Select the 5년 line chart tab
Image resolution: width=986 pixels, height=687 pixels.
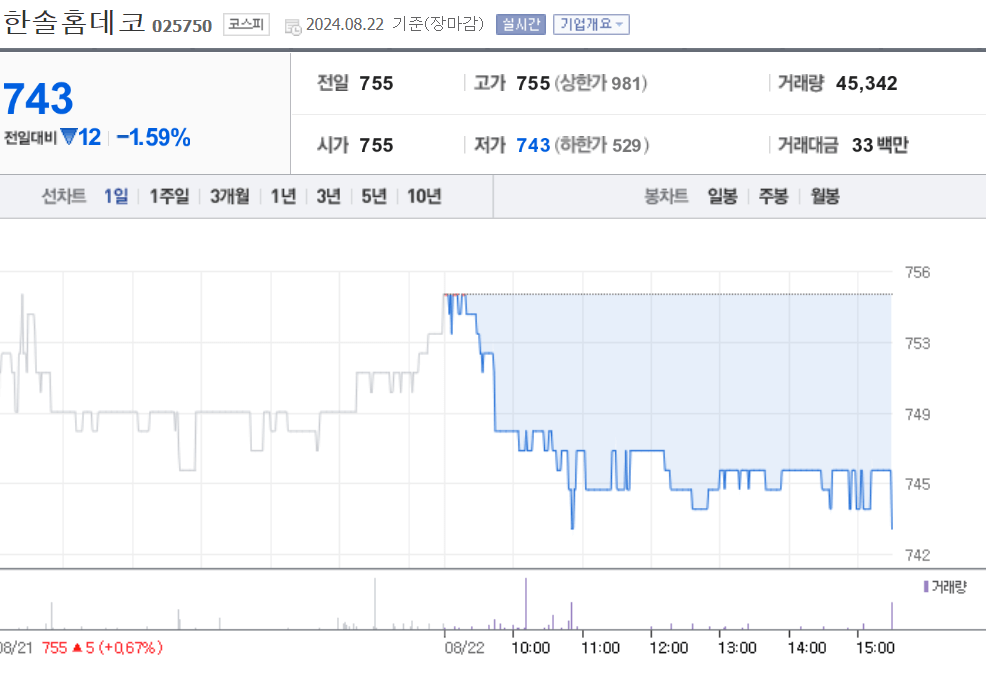(374, 196)
